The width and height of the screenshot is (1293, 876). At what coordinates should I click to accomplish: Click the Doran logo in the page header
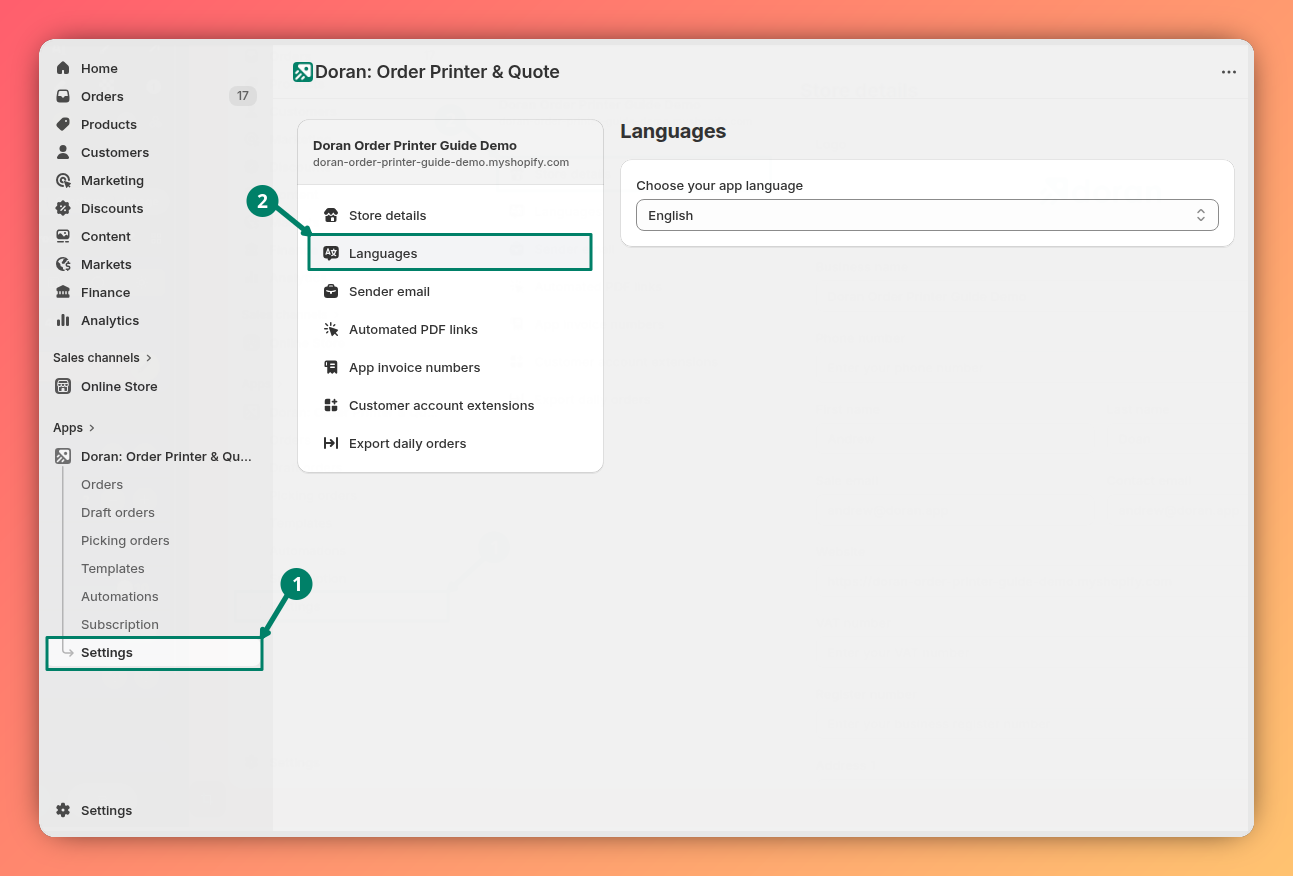[x=302, y=72]
